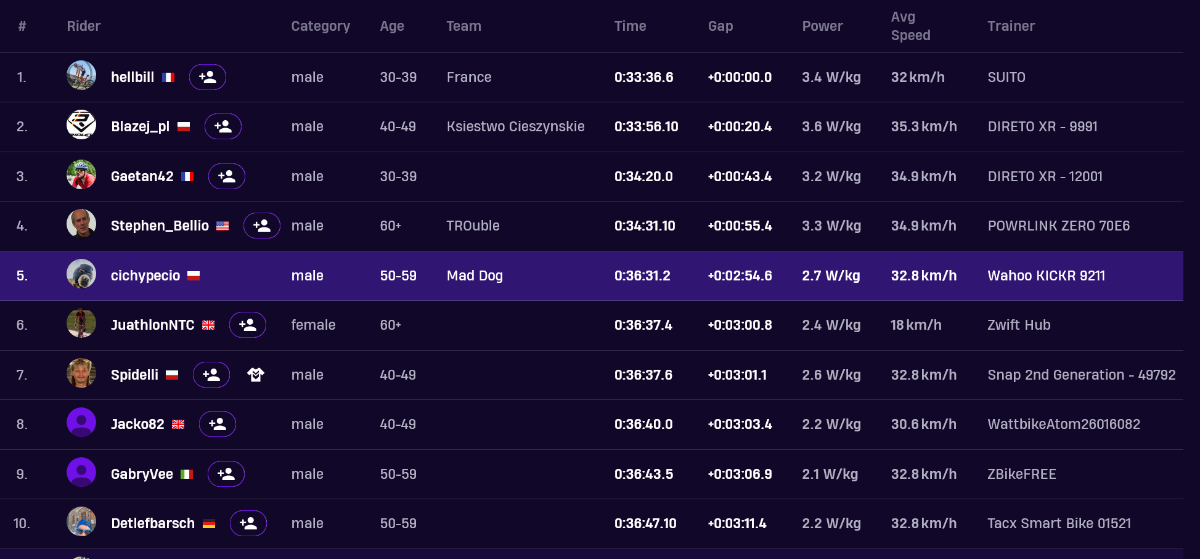
Task: Sort by the Power column header
Action: point(822,26)
